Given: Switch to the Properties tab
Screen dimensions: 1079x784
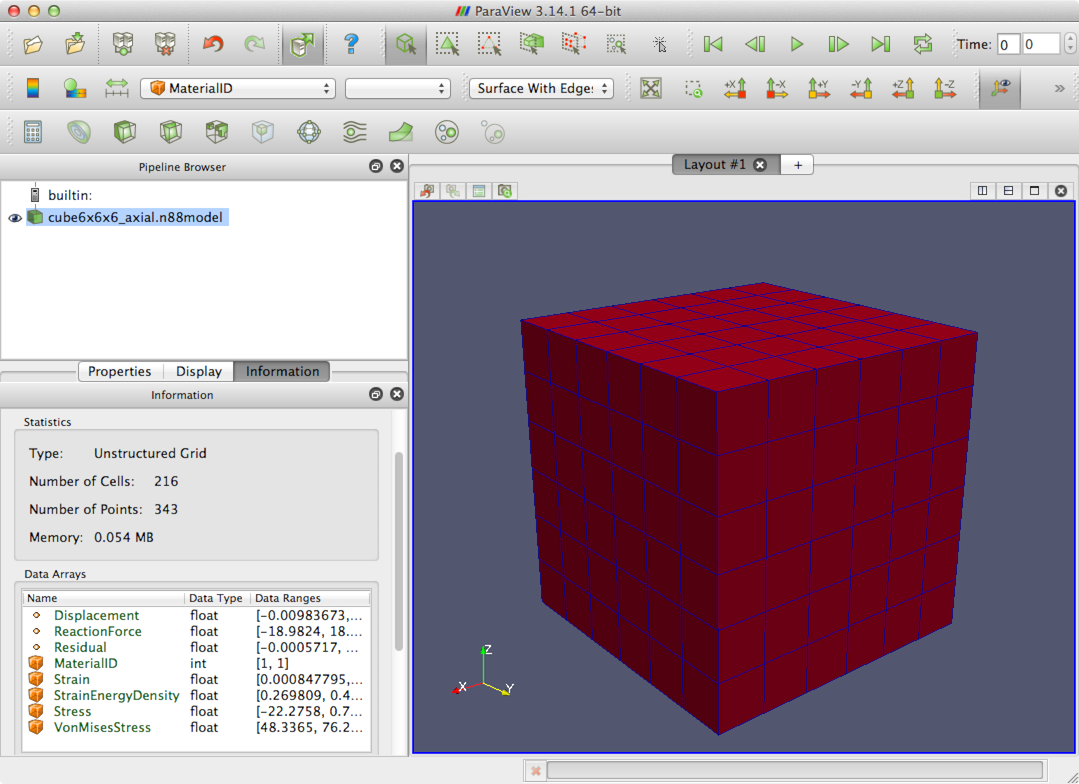Looking at the screenshot, I should tap(120, 371).
